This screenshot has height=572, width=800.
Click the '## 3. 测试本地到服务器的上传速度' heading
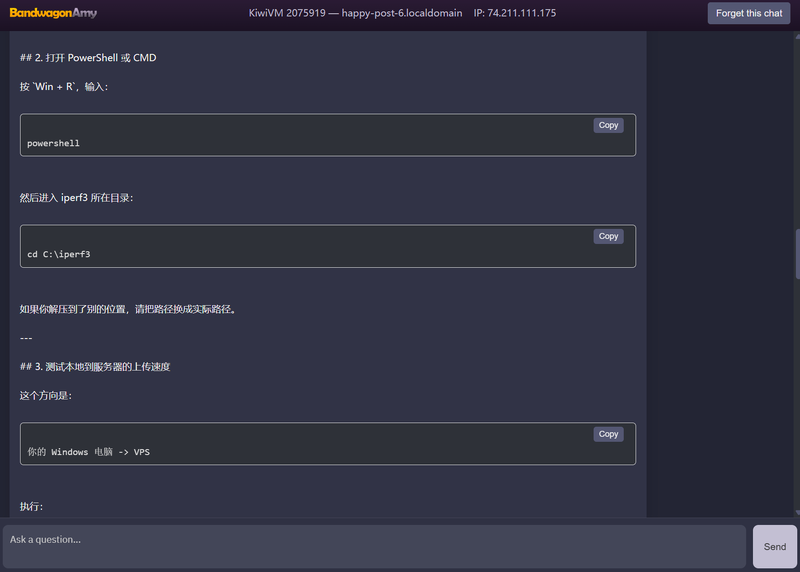click(x=95, y=367)
